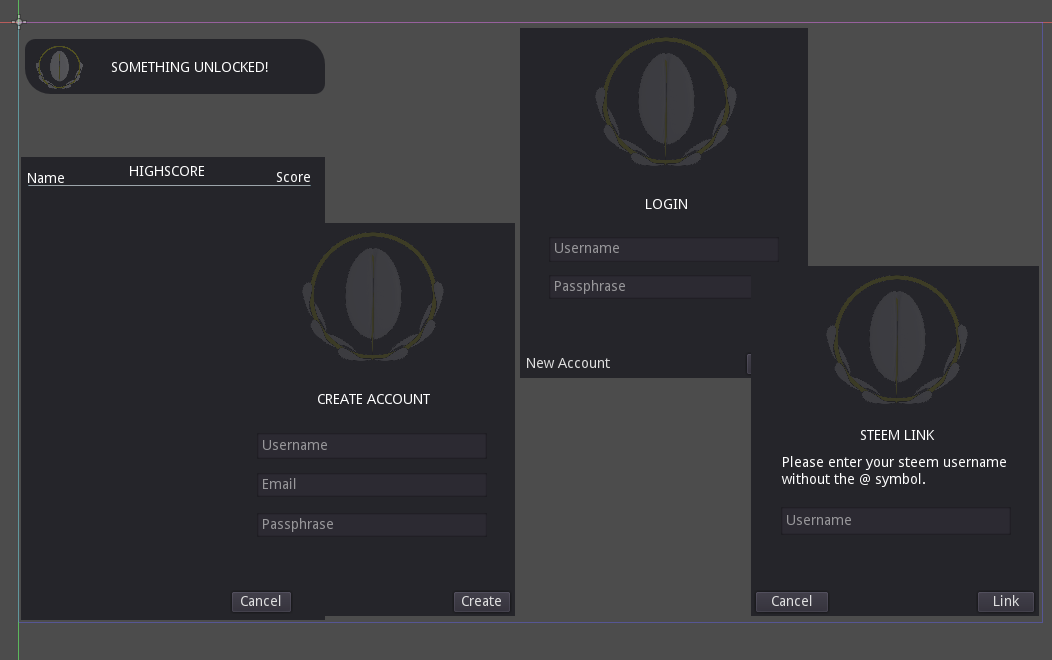This screenshot has width=1052, height=660.
Task: Select the Score column header in Highscore
Action: click(293, 177)
